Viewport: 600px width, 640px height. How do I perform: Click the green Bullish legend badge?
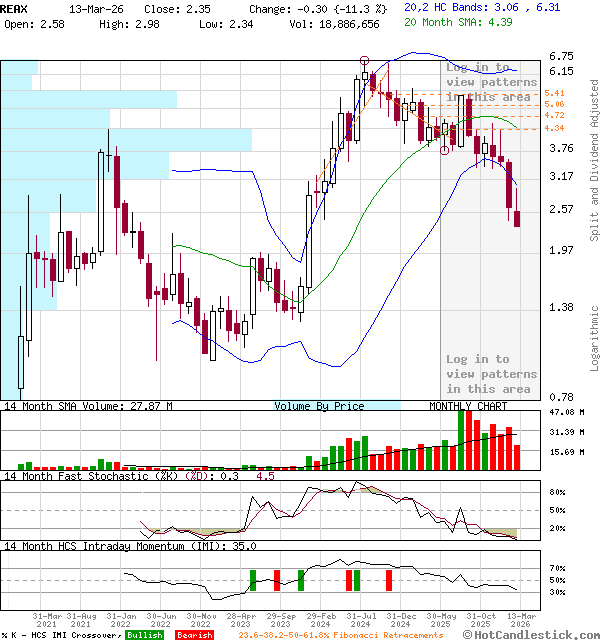144,635
